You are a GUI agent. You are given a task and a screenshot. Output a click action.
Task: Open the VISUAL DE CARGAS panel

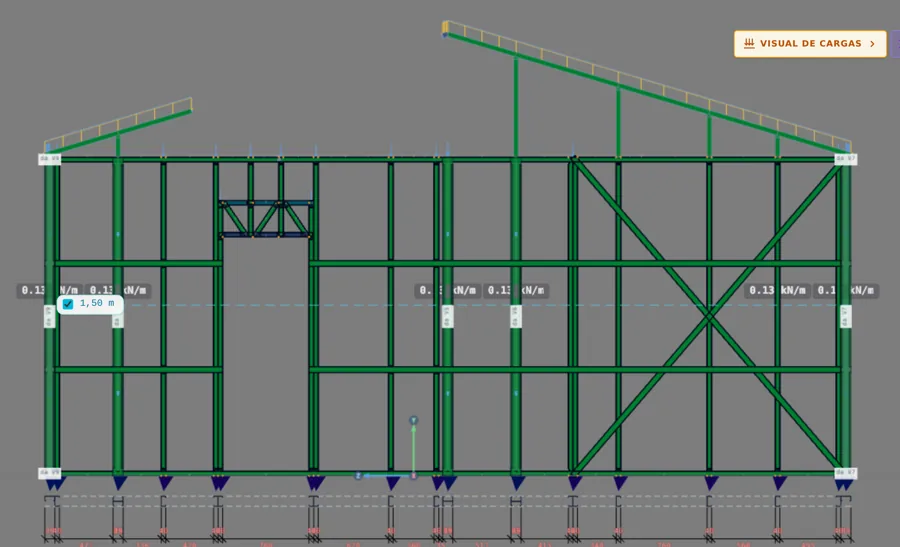coord(810,44)
